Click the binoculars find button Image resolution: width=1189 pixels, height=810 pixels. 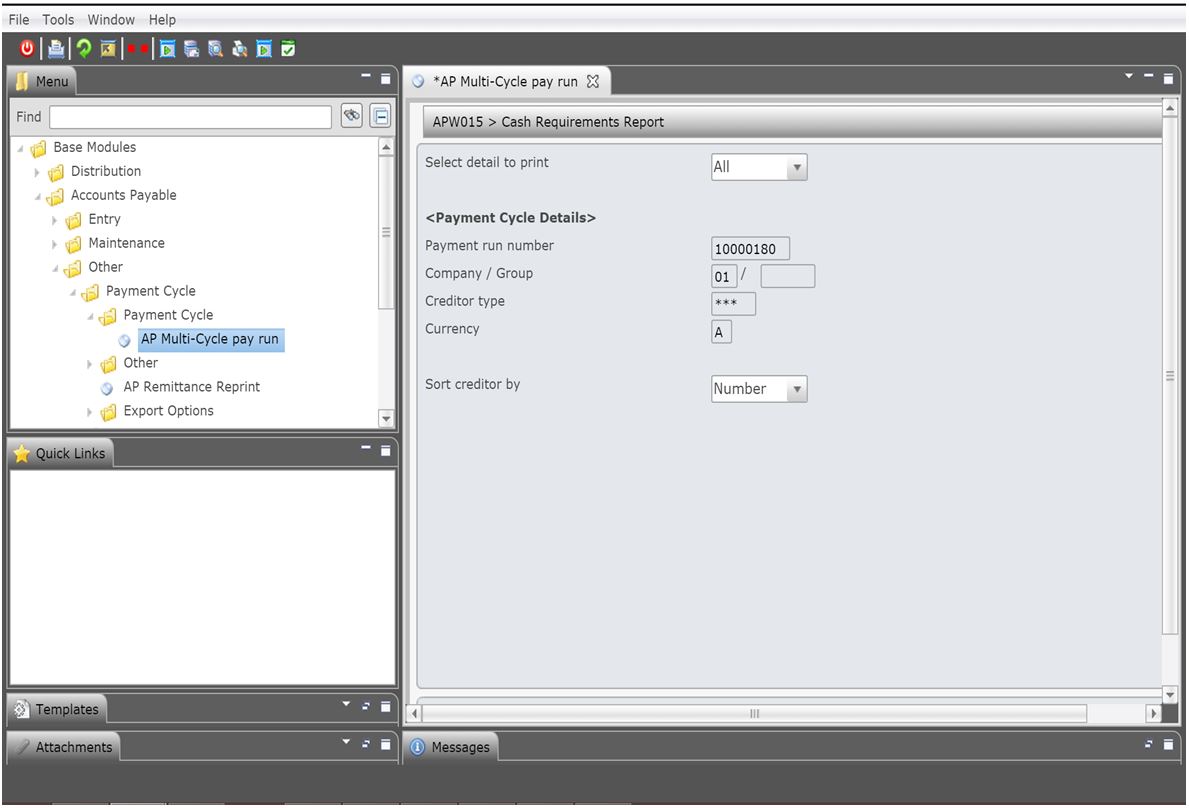[351, 116]
